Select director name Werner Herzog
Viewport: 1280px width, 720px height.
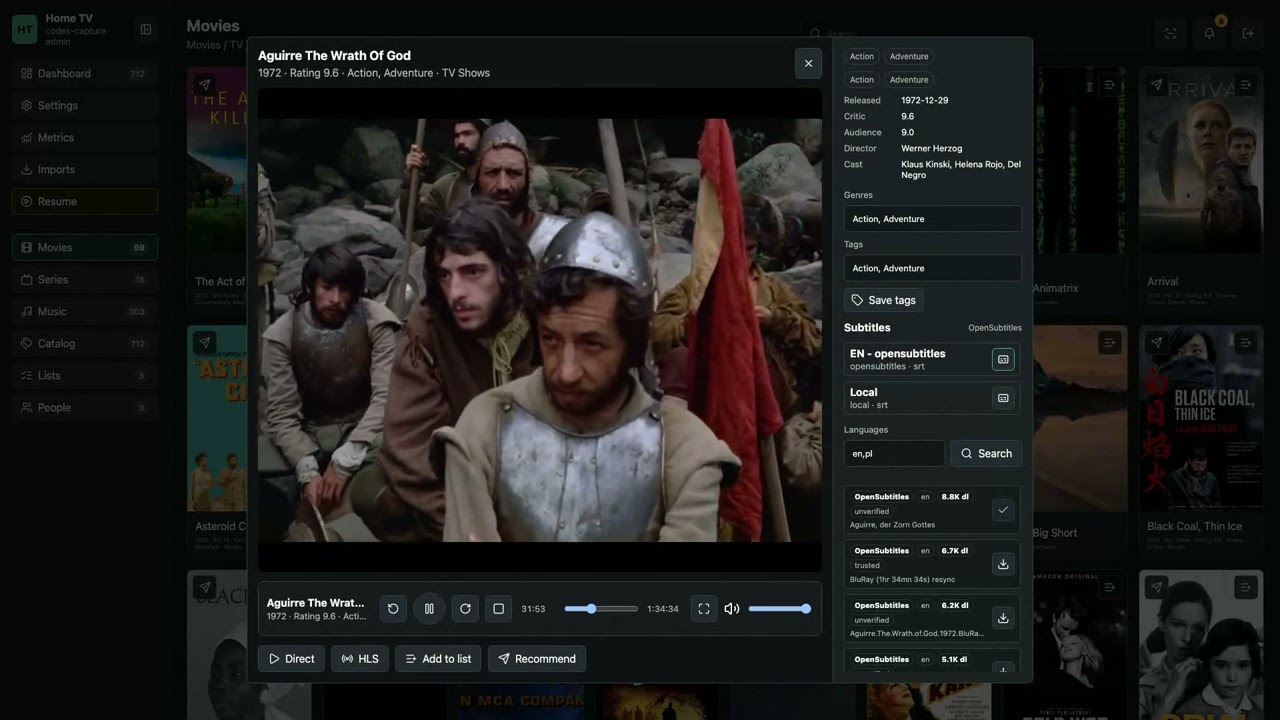[x=932, y=148]
